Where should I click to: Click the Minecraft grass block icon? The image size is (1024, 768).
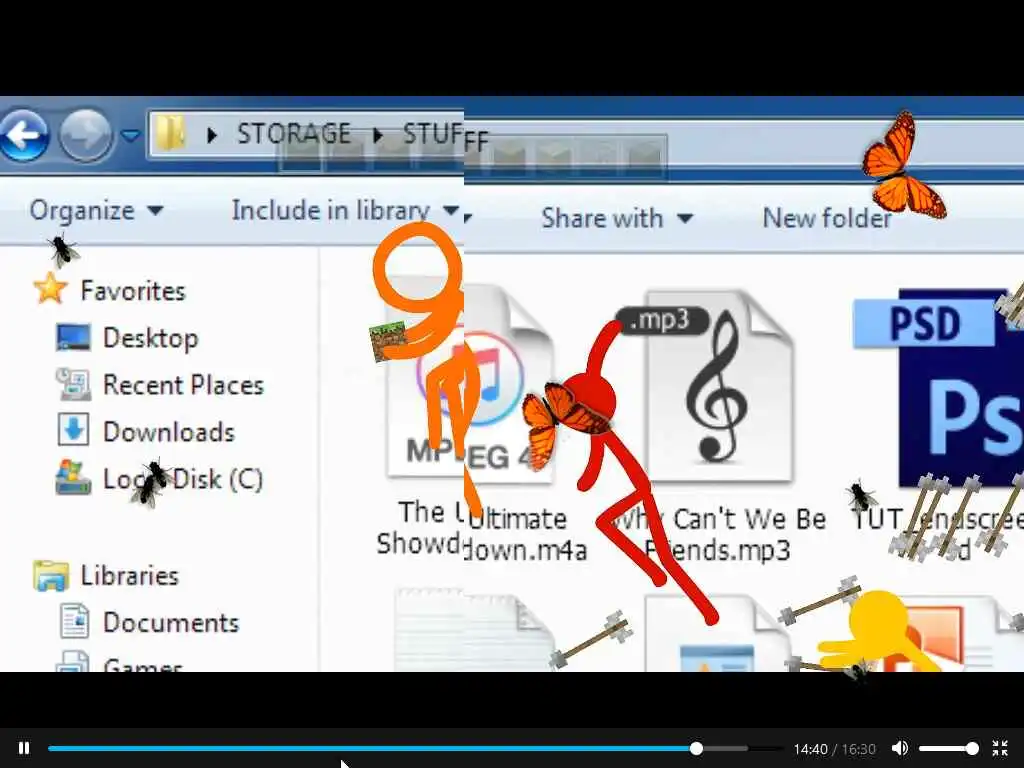(388, 342)
